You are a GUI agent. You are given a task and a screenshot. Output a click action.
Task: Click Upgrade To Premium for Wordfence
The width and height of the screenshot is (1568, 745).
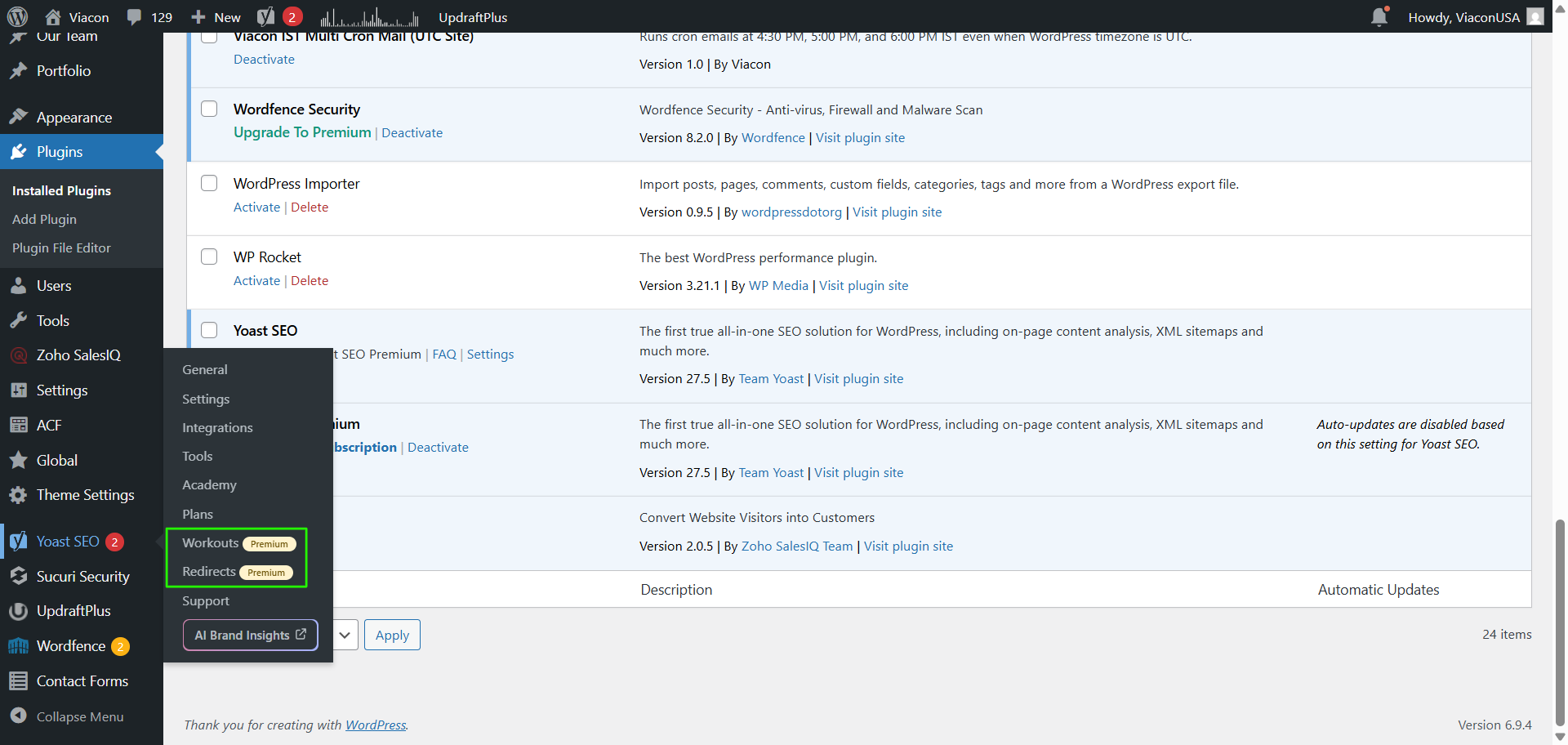(x=302, y=132)
